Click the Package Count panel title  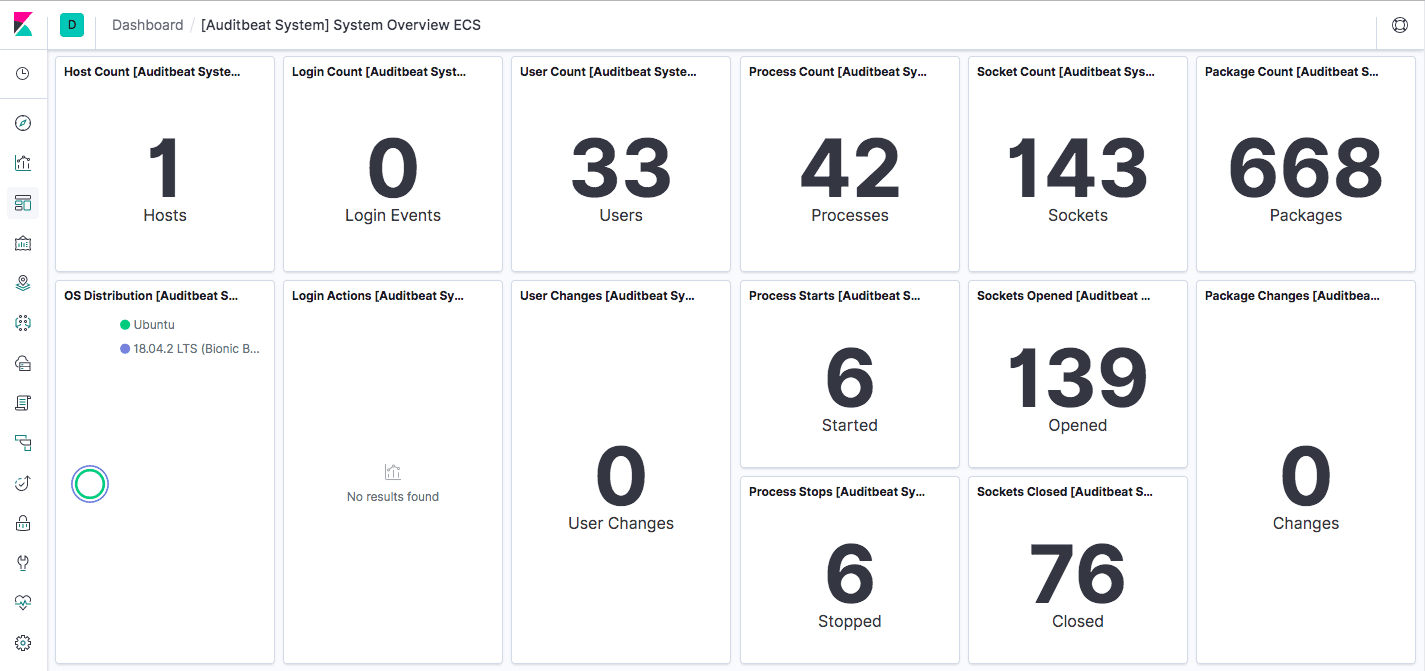(1293, 72)
